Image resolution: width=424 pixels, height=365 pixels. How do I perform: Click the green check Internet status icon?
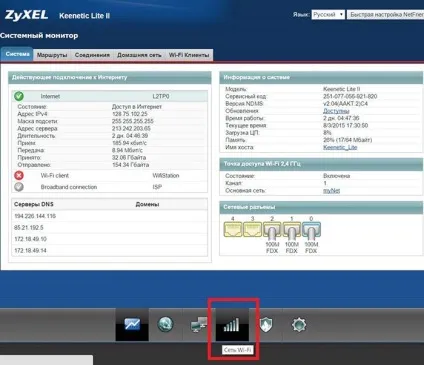coord(19,96)
